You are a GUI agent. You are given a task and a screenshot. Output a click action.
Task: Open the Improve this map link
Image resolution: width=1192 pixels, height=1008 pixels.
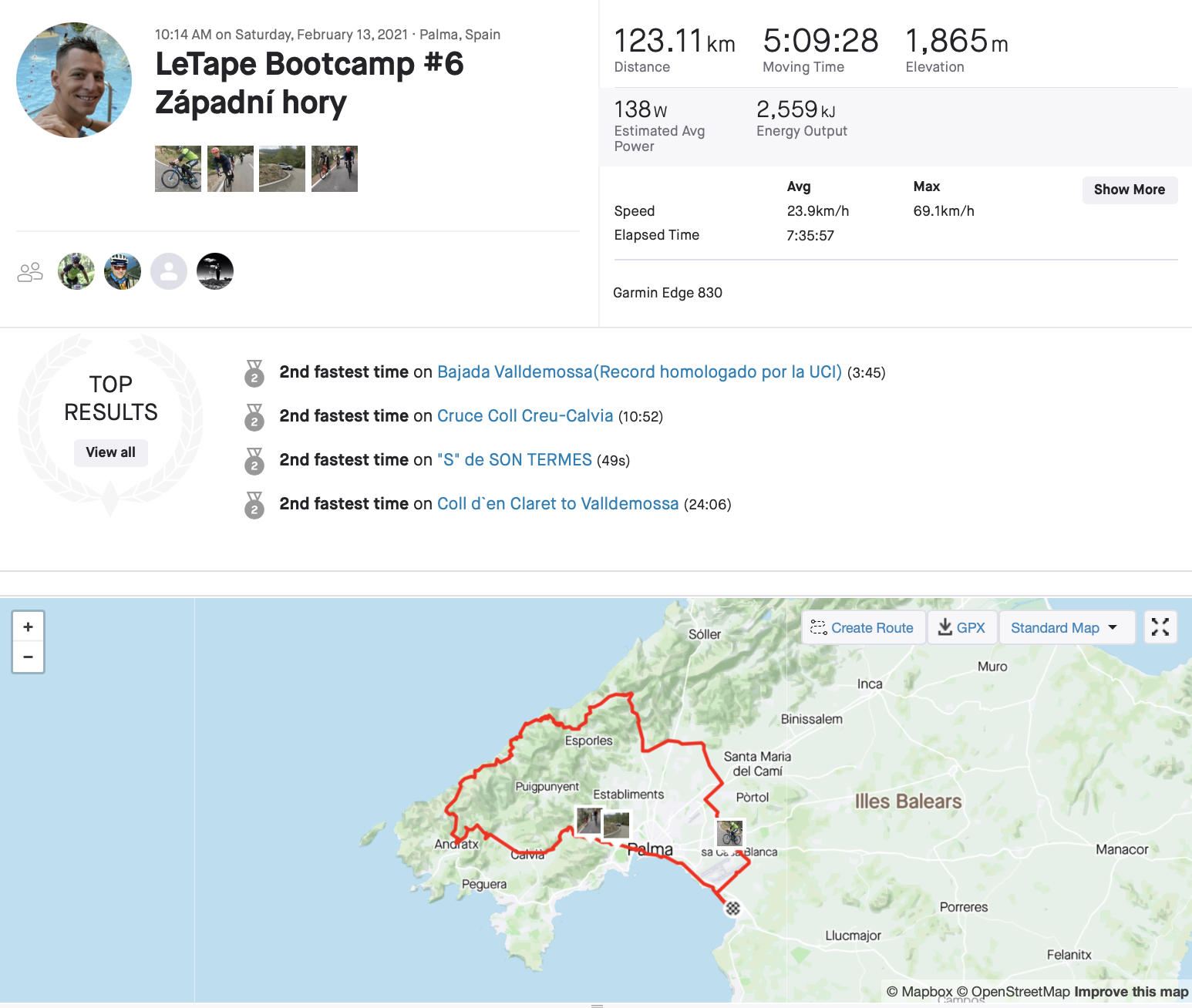tap(1130, 992)
